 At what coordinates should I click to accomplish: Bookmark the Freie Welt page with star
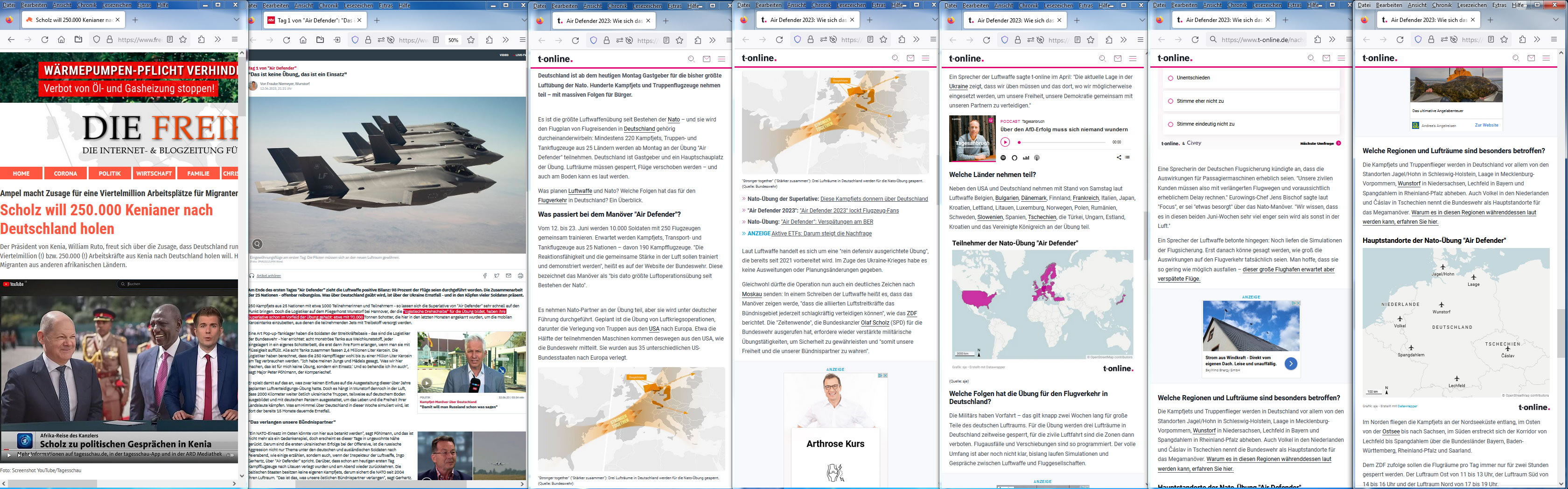pyautogui.click(x=184, y=40)
